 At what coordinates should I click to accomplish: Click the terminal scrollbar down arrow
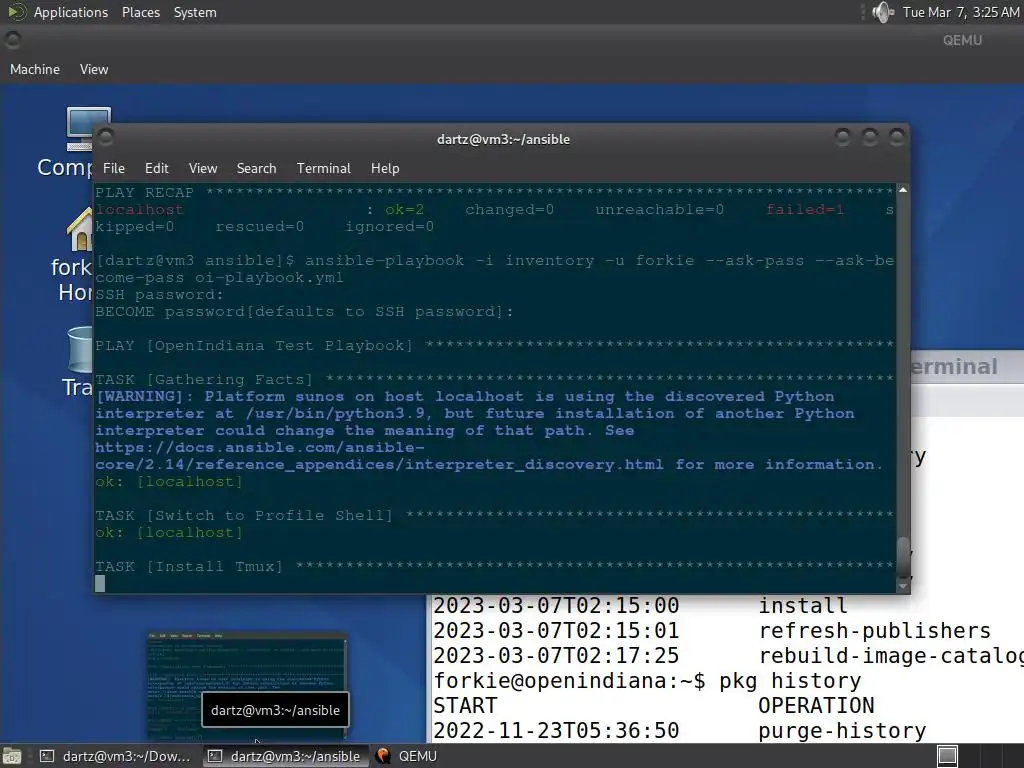tap(903, 586)
